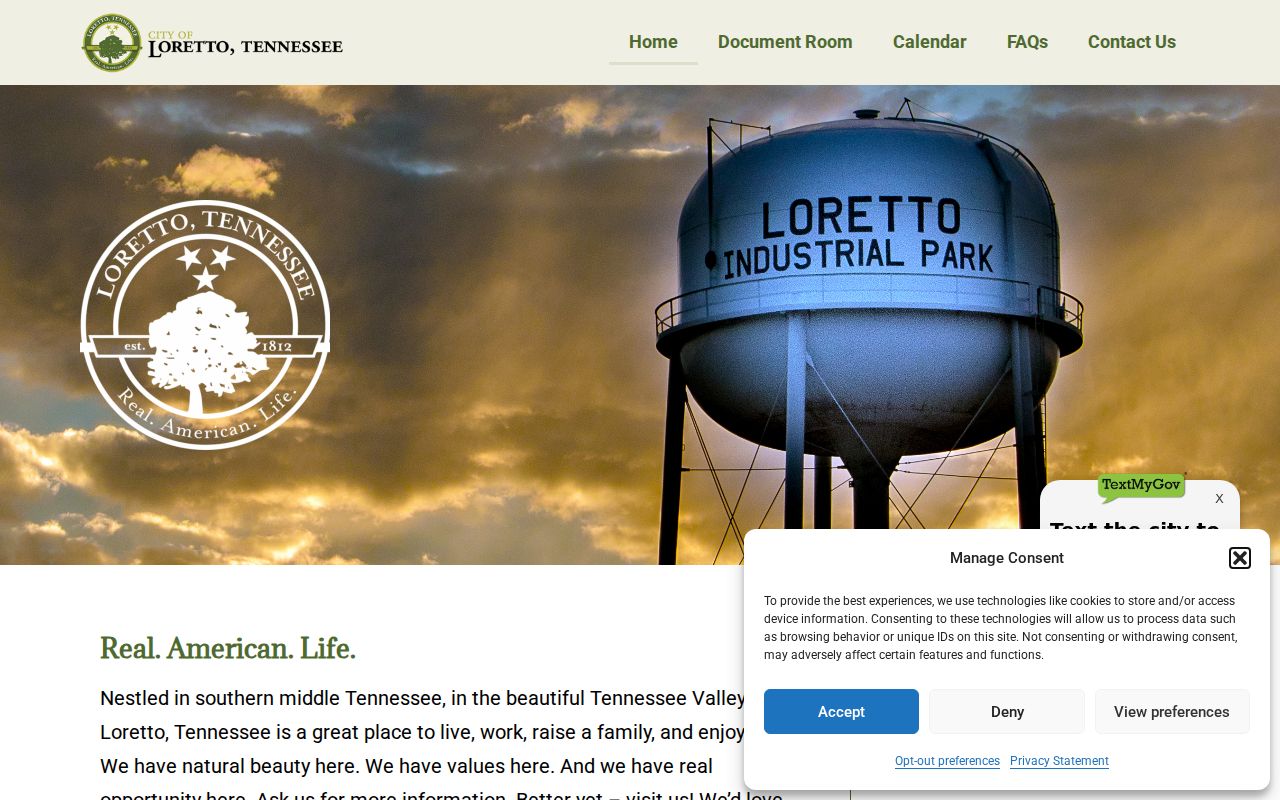Open the FAQs page
The width and height of the screenshot is (1280, 800).
click(1027, 42)
